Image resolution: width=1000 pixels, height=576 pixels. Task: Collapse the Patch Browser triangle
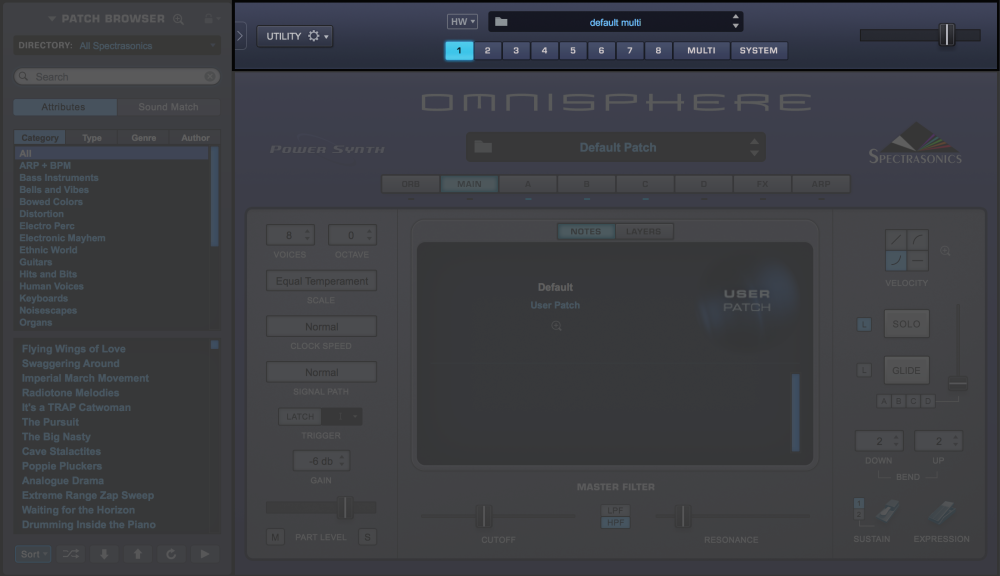(x=52, y=19)
